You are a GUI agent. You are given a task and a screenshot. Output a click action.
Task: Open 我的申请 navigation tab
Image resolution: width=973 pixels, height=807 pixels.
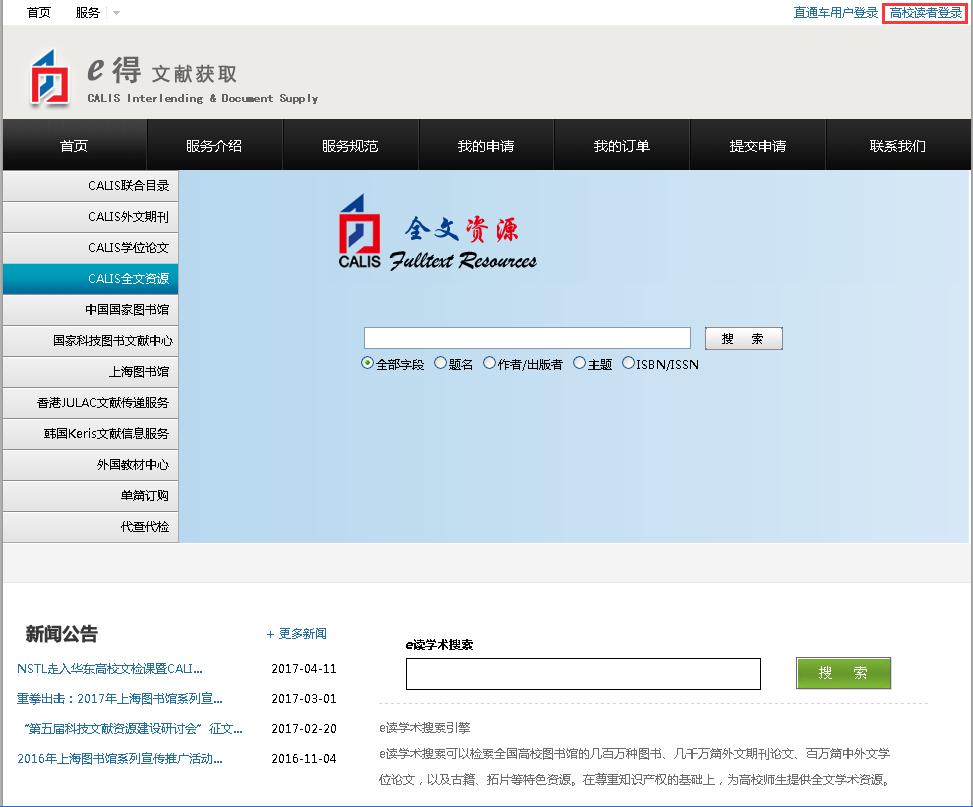click(486, 145)
